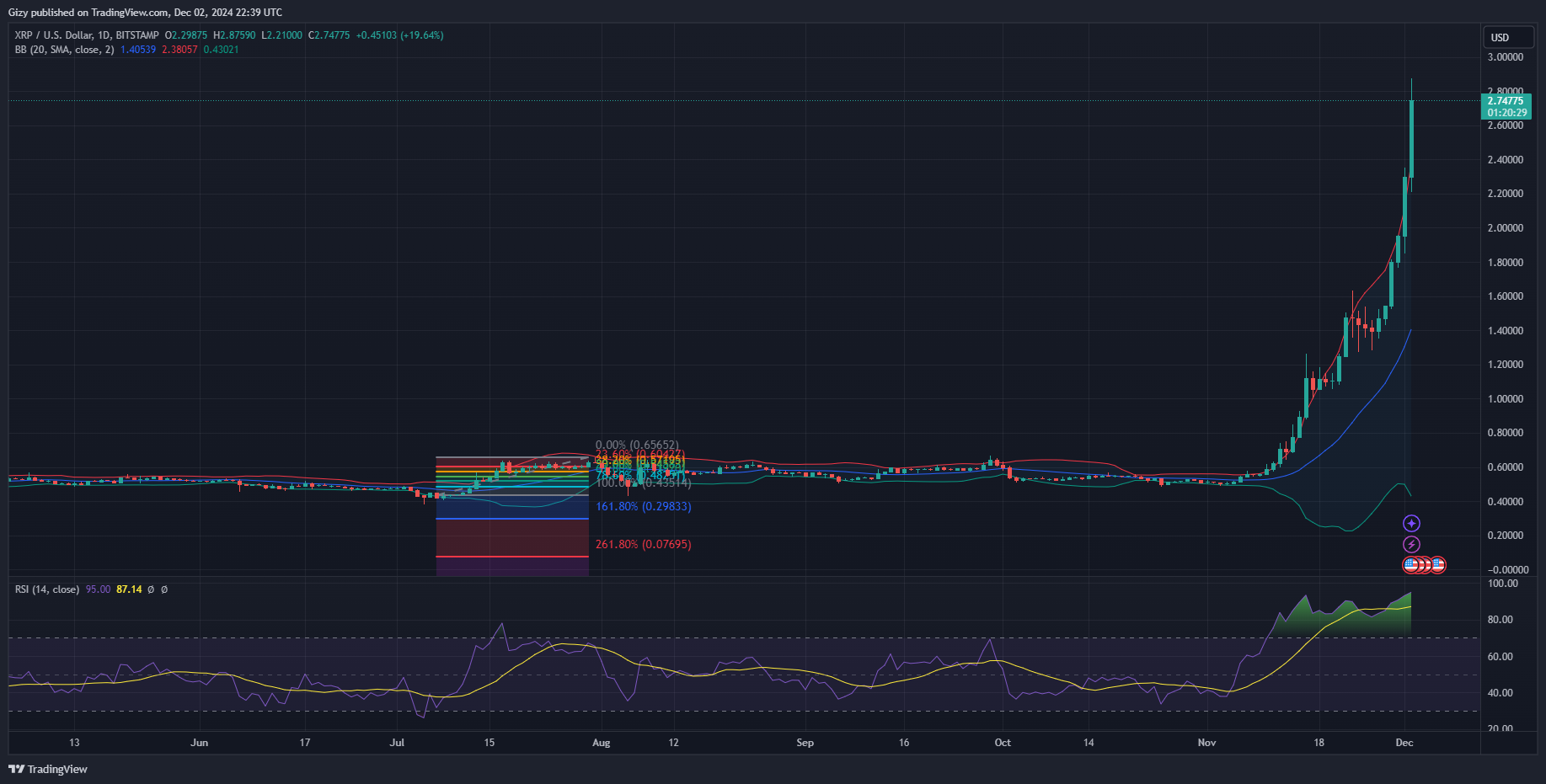Click the Gizy published on TradingView.com header
This screenshot has width=1546, height=784.
click(145, 13)
